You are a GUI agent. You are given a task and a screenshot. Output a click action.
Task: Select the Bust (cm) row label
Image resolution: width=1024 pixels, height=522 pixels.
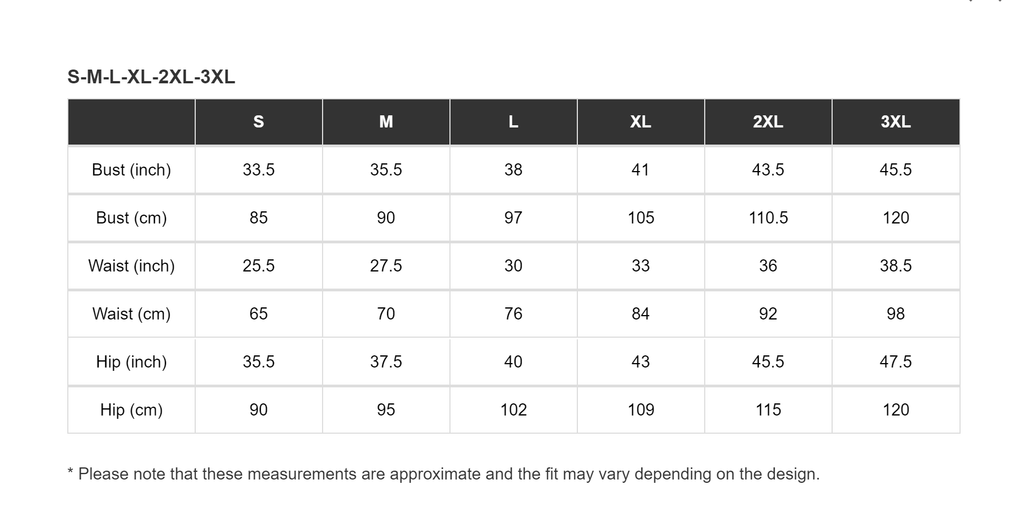(x=131, y=218)
